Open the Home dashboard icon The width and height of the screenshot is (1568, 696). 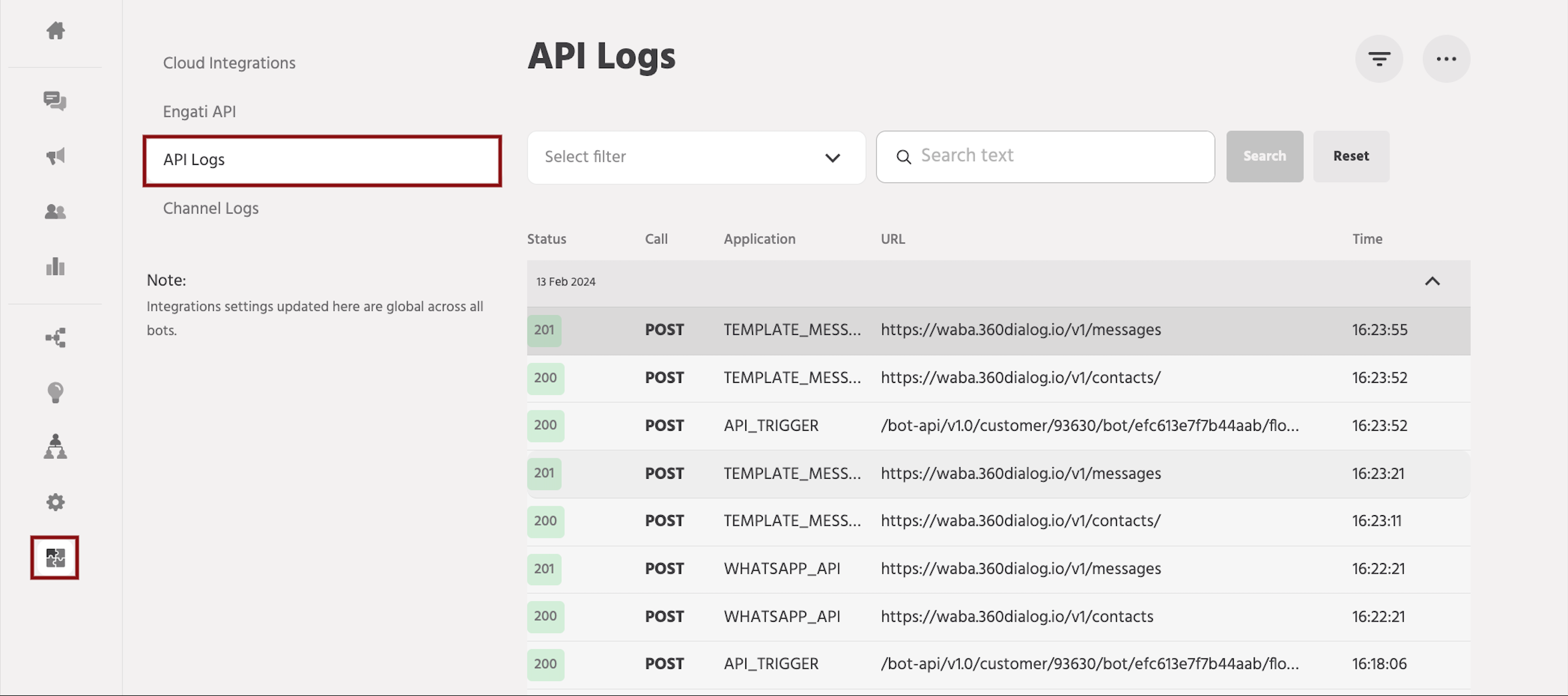click(55, 31)
